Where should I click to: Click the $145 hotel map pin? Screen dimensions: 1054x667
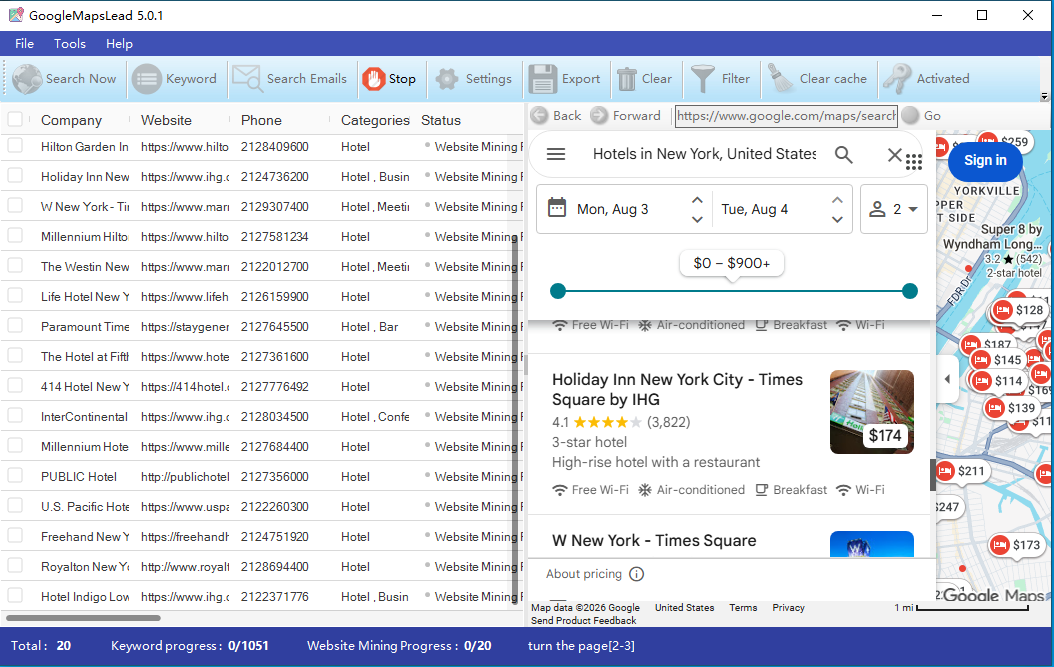(998, 360)
